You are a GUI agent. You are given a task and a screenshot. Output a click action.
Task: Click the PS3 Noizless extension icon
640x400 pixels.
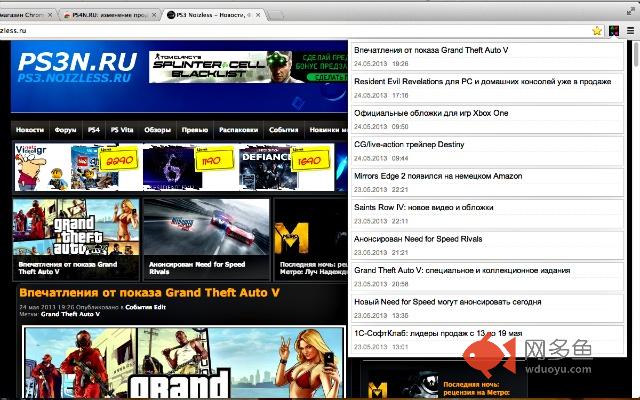(613, 31)
